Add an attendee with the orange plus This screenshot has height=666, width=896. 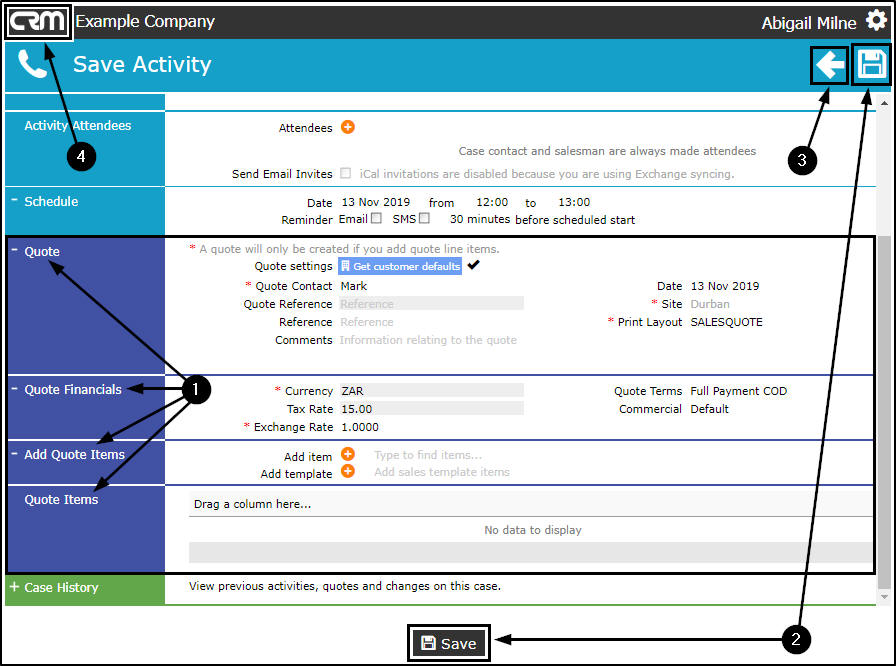[x=347, y=127]
